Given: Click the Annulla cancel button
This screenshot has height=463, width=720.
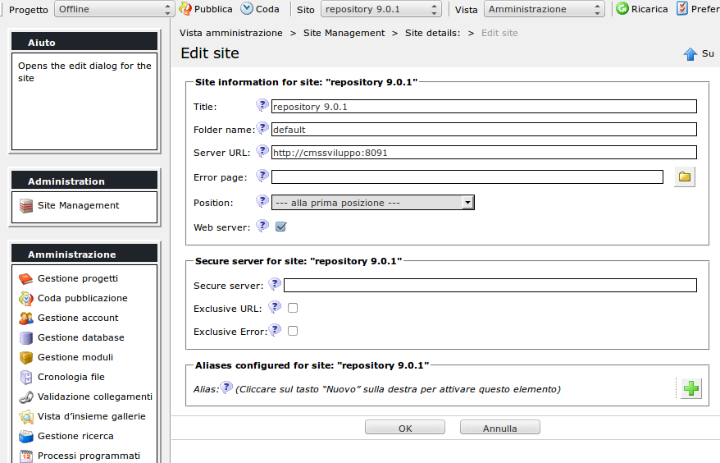Looking at the screenshot, I should (500, 428).
